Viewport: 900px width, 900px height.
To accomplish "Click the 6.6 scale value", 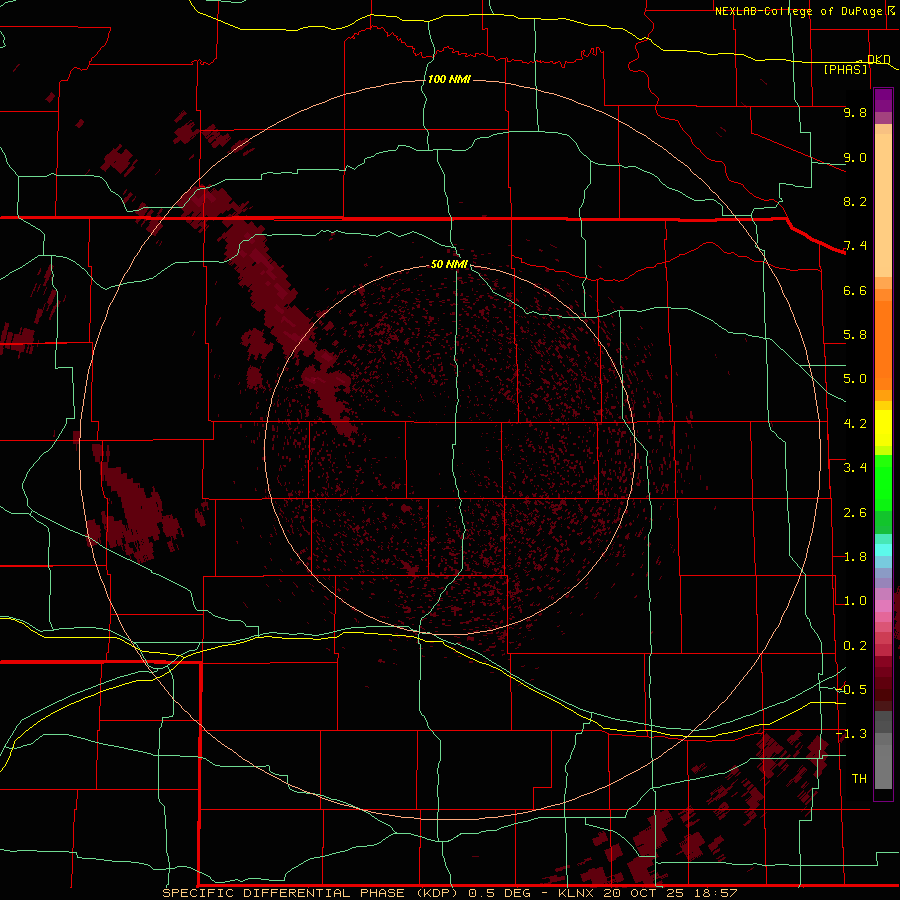I will pos(855,290).
